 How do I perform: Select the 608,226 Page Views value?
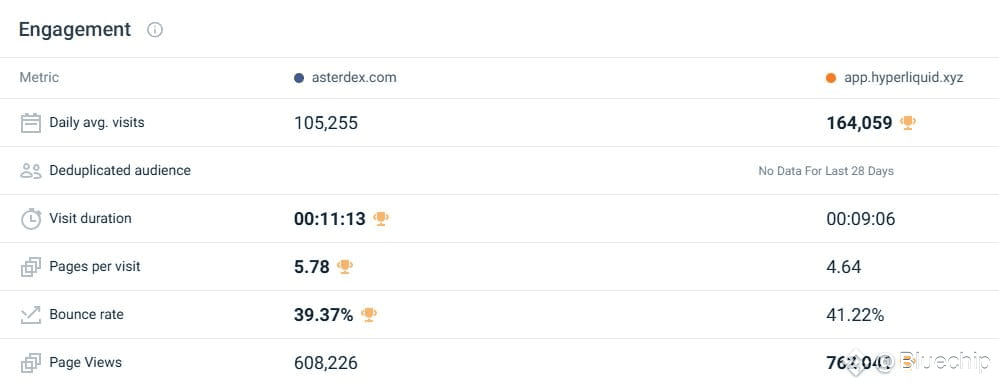coord(326,363)
